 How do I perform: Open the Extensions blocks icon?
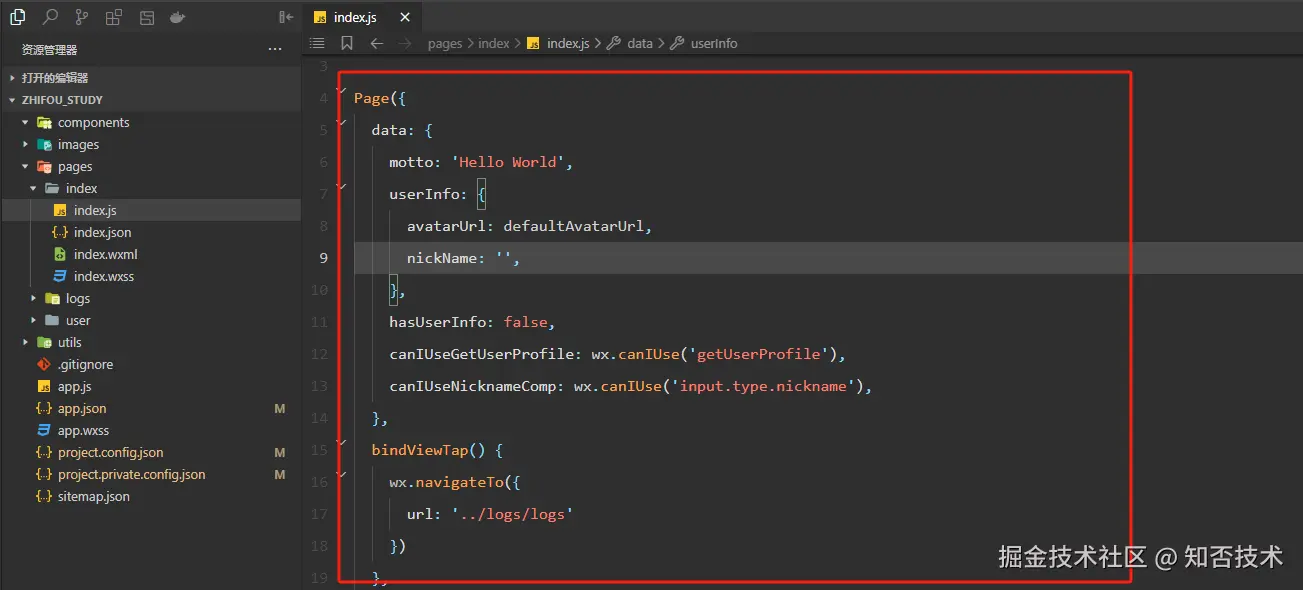tap(114, 17)
